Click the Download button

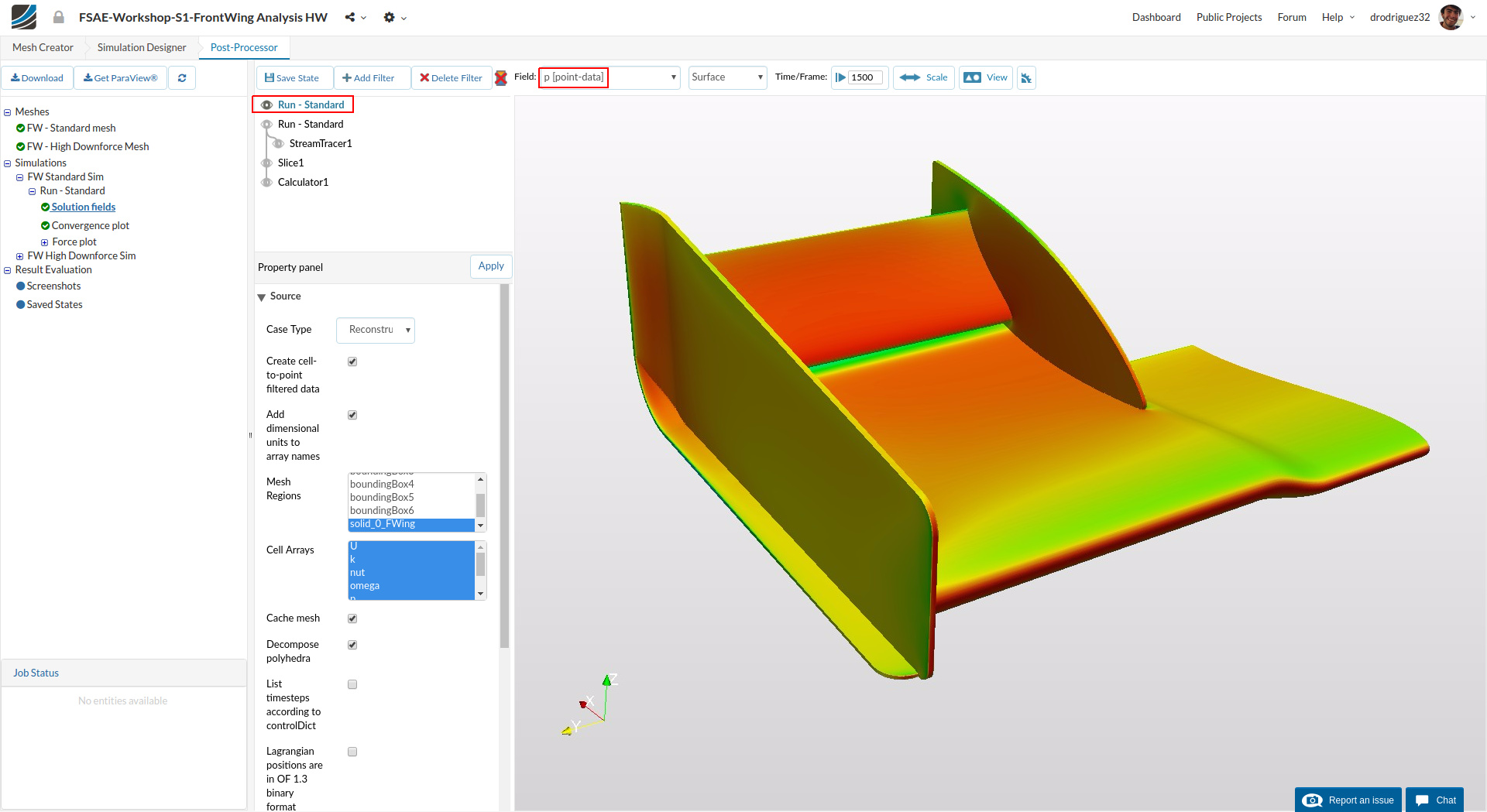[x=37, y=78]
